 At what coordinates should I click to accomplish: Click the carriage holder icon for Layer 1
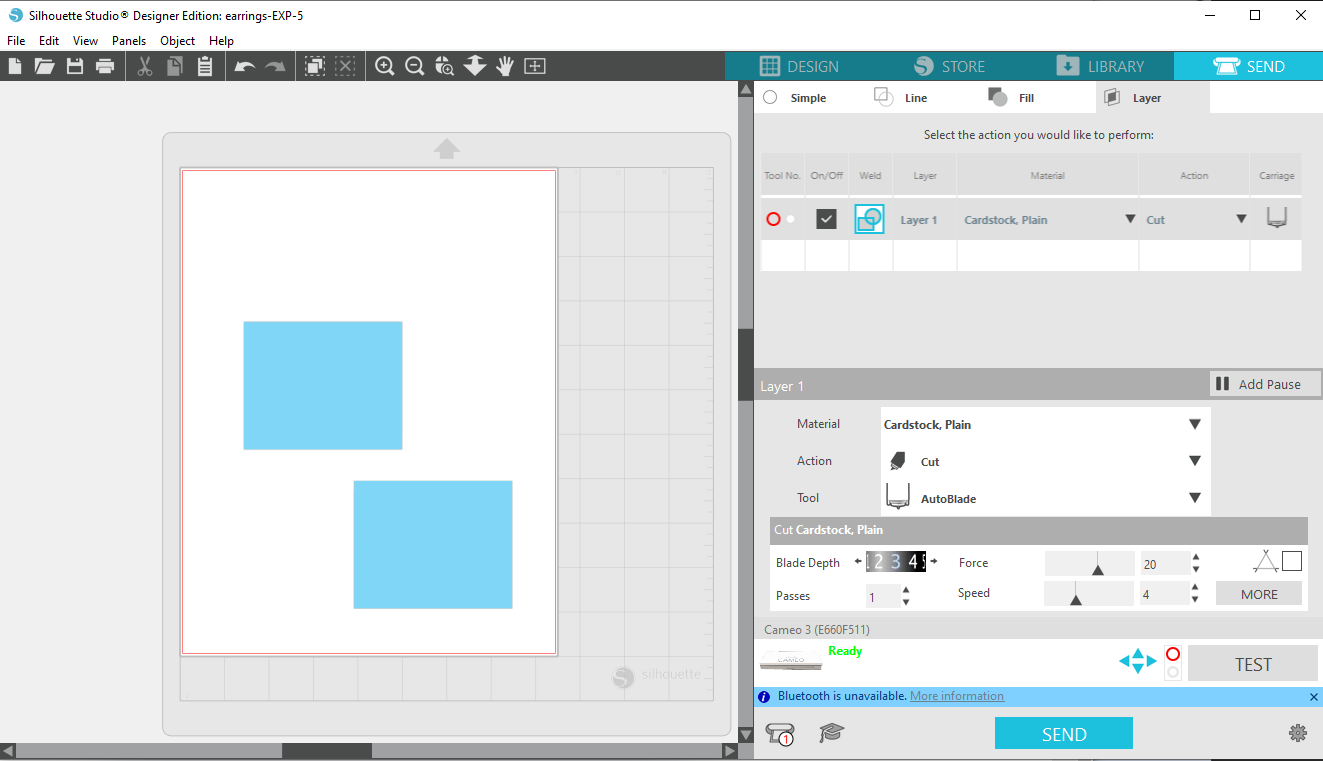1276,218
